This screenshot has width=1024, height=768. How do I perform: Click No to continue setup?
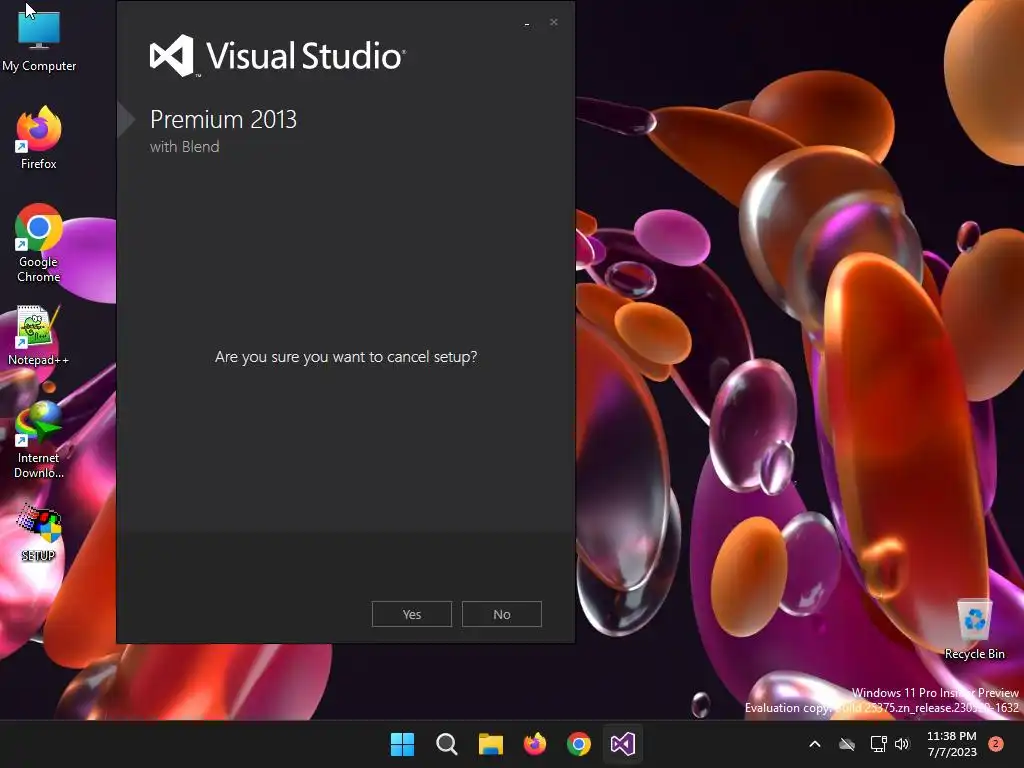[x=502, y=614]
